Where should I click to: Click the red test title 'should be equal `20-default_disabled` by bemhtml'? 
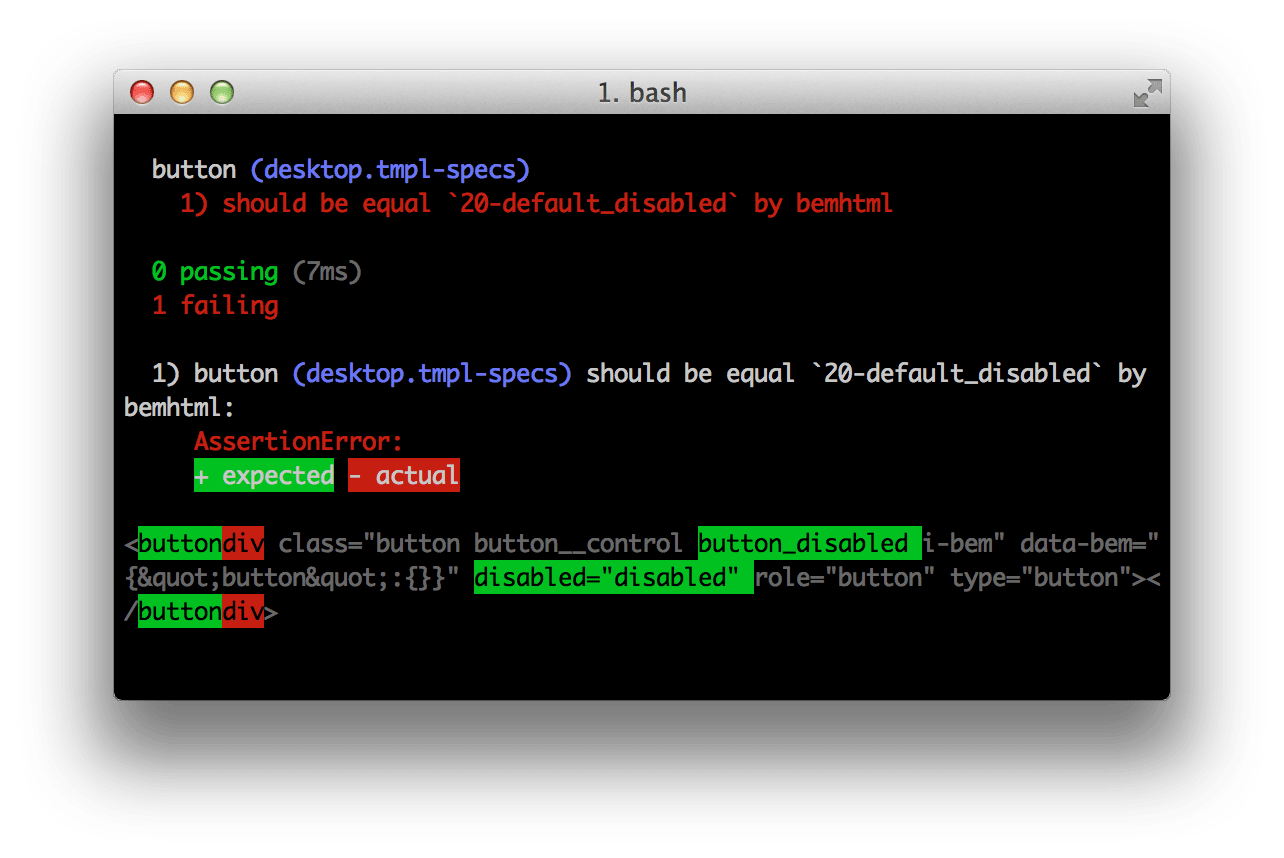point(557,204)
